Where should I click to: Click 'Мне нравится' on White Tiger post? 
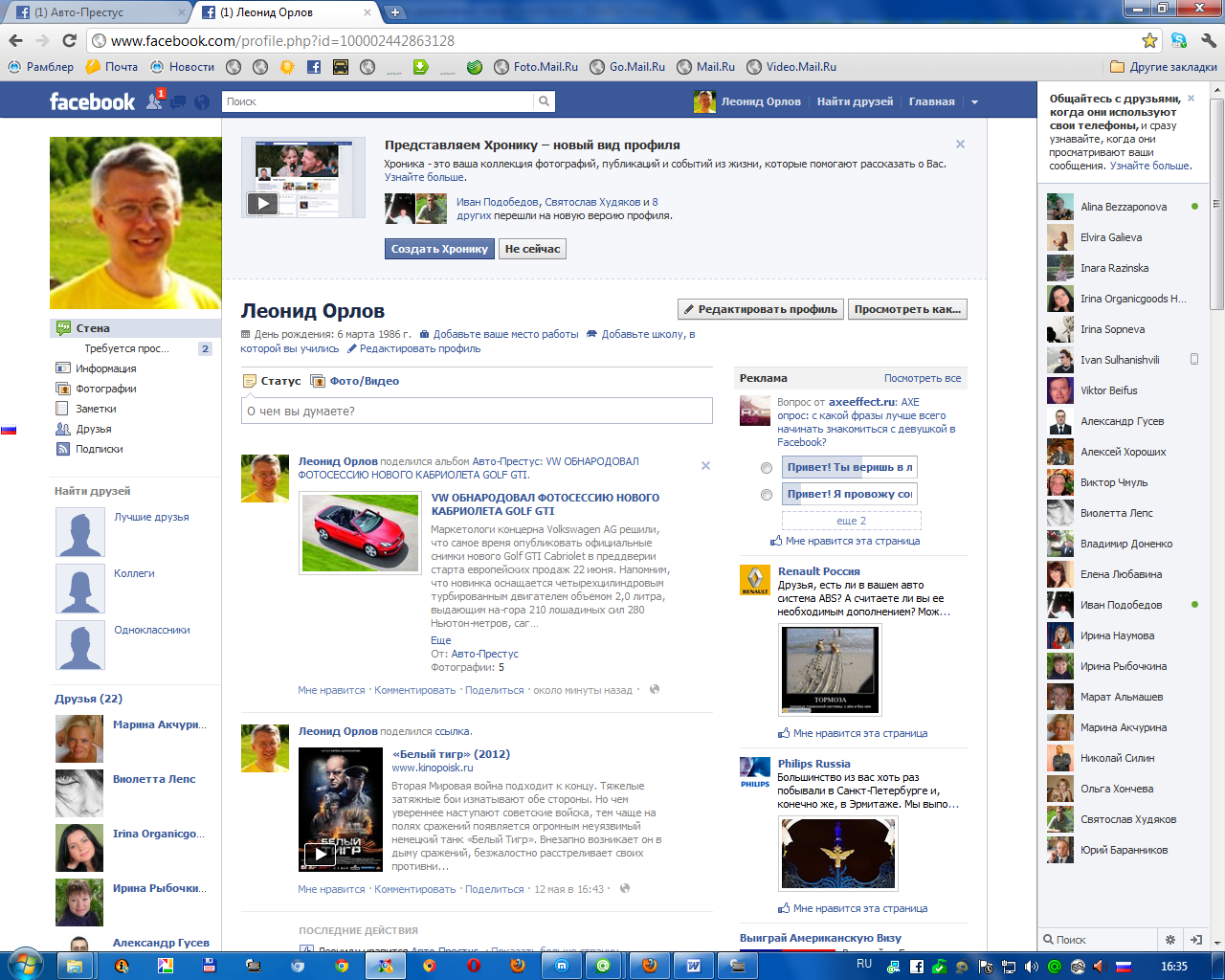[x=331, y=889]
